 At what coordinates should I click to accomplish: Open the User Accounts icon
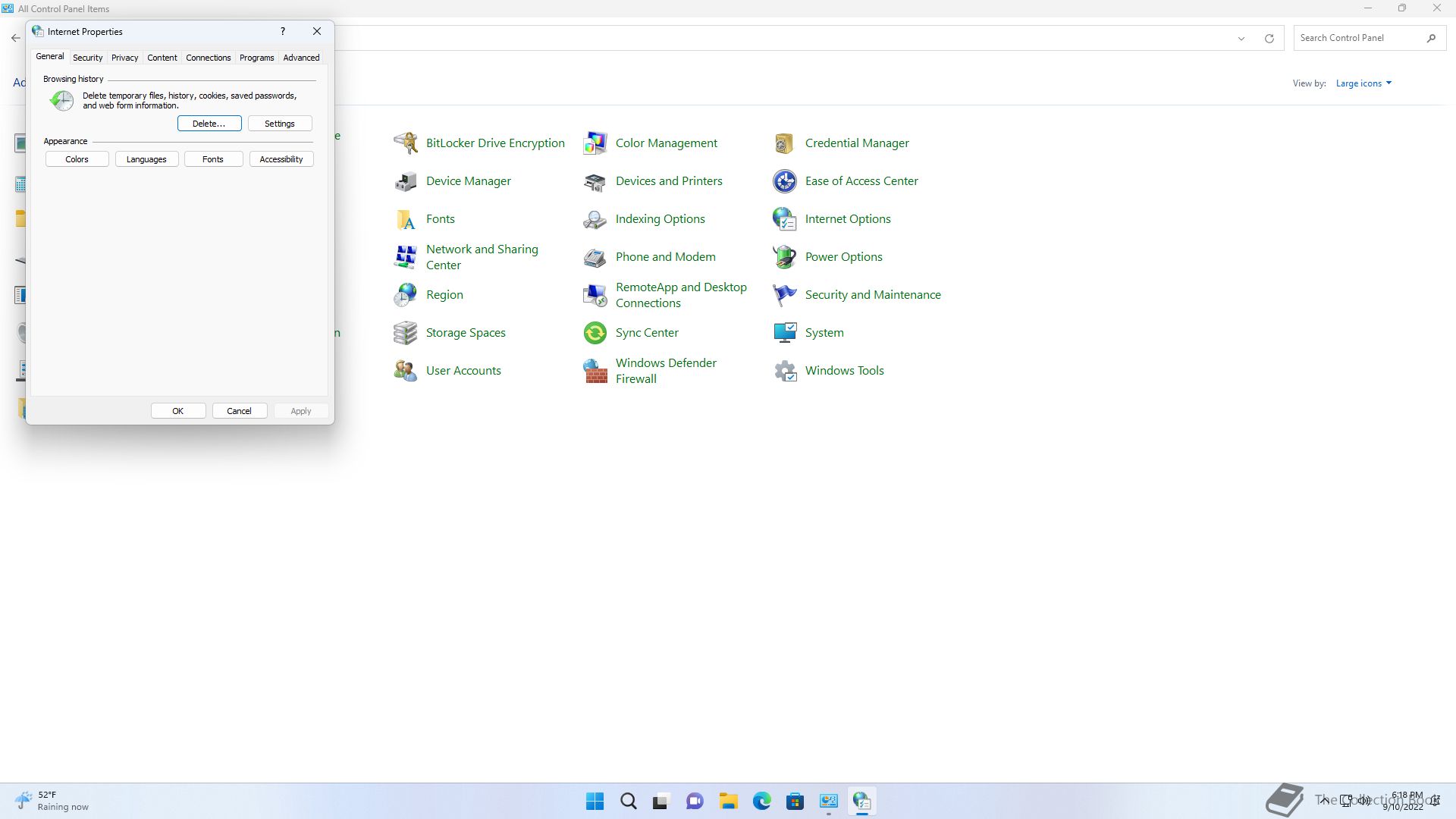(406, 370)
